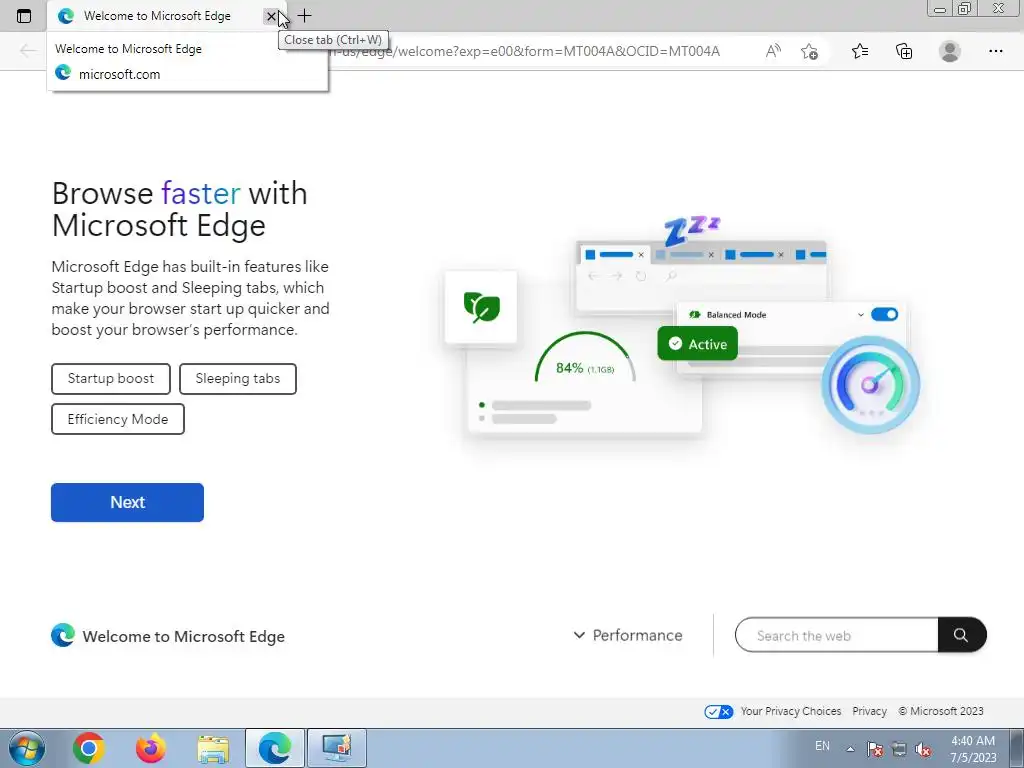Click the green leaf efficiency icon card

(481, 307)
